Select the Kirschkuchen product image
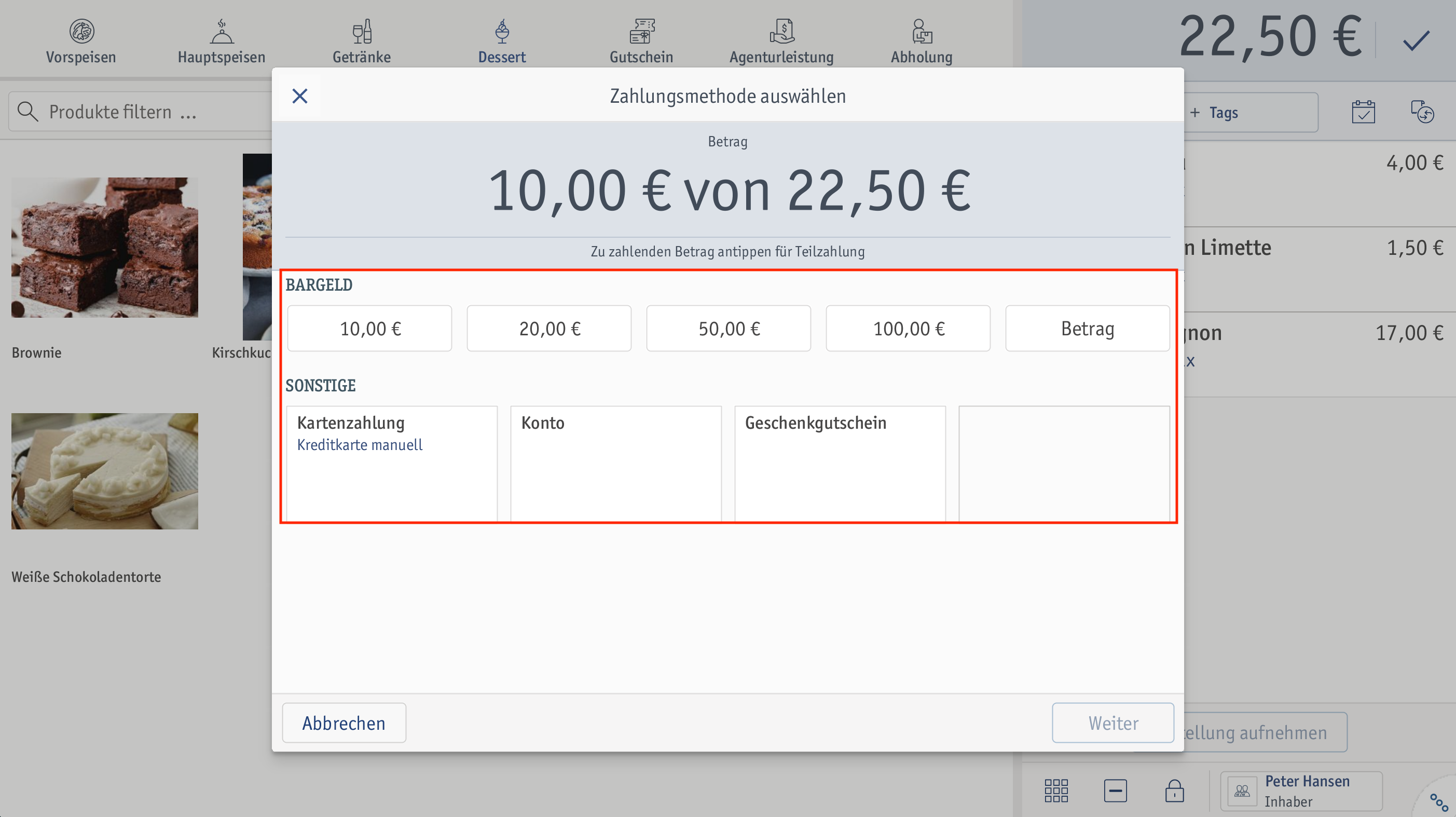 (x=257, y=247)
